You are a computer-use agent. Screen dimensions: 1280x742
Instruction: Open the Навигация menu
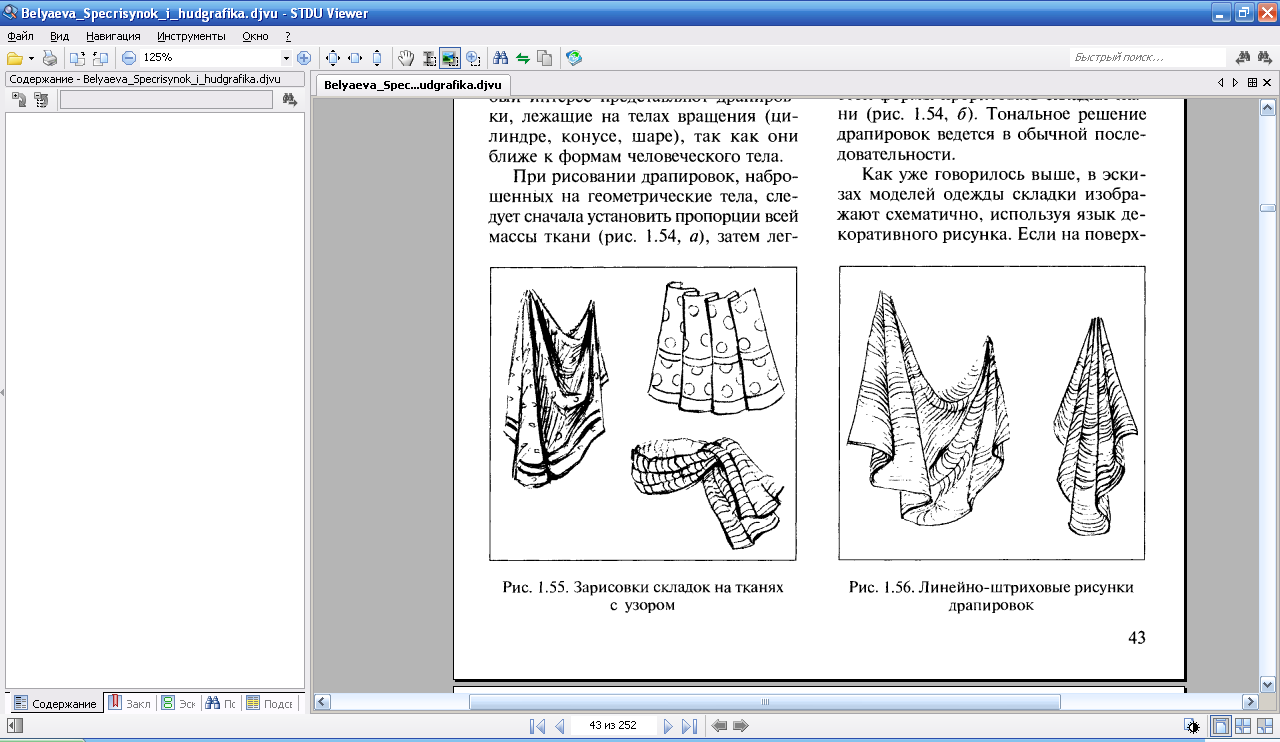click(x=113, y=35)
